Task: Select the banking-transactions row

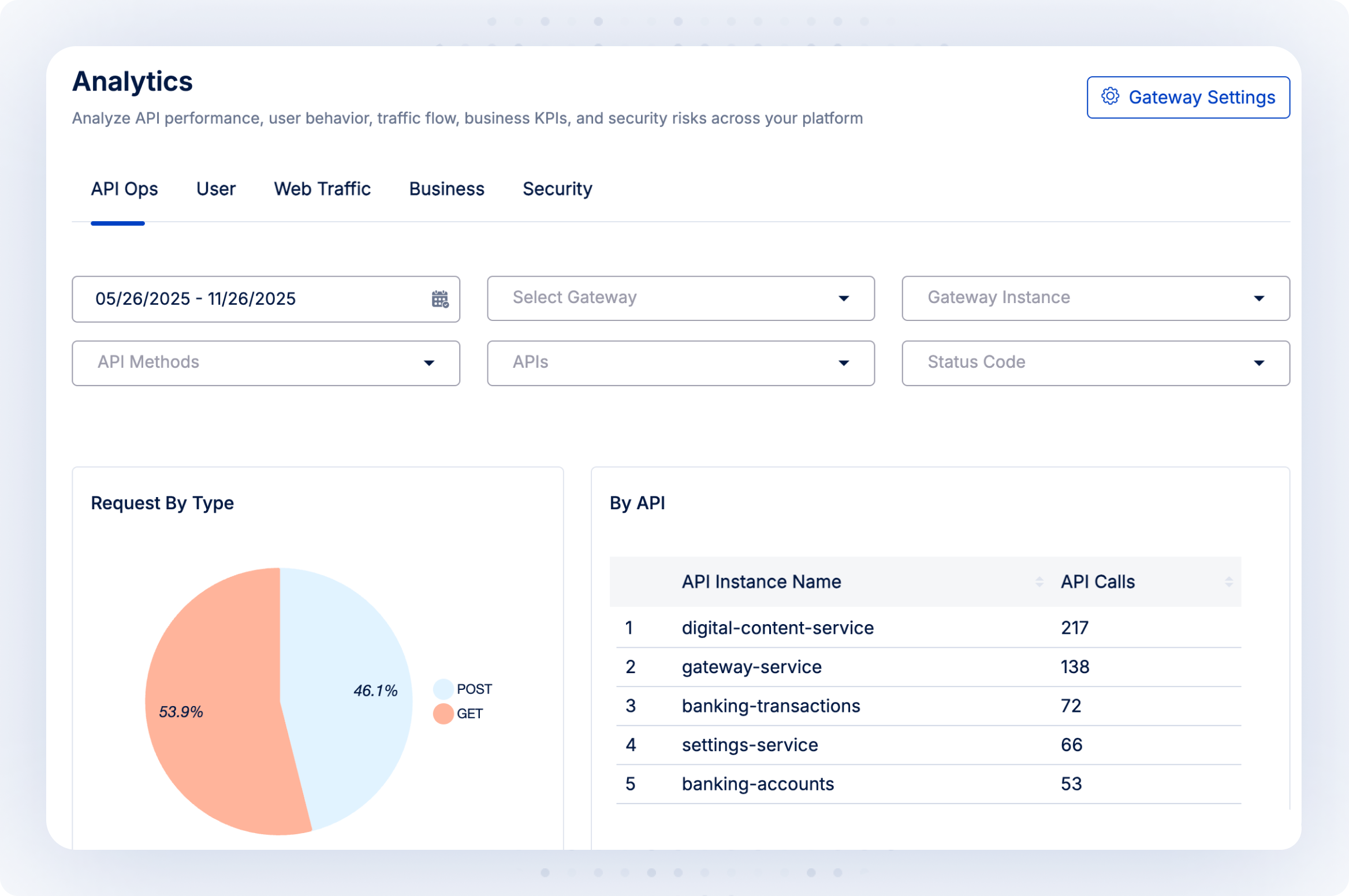Action: coord(770,705)
